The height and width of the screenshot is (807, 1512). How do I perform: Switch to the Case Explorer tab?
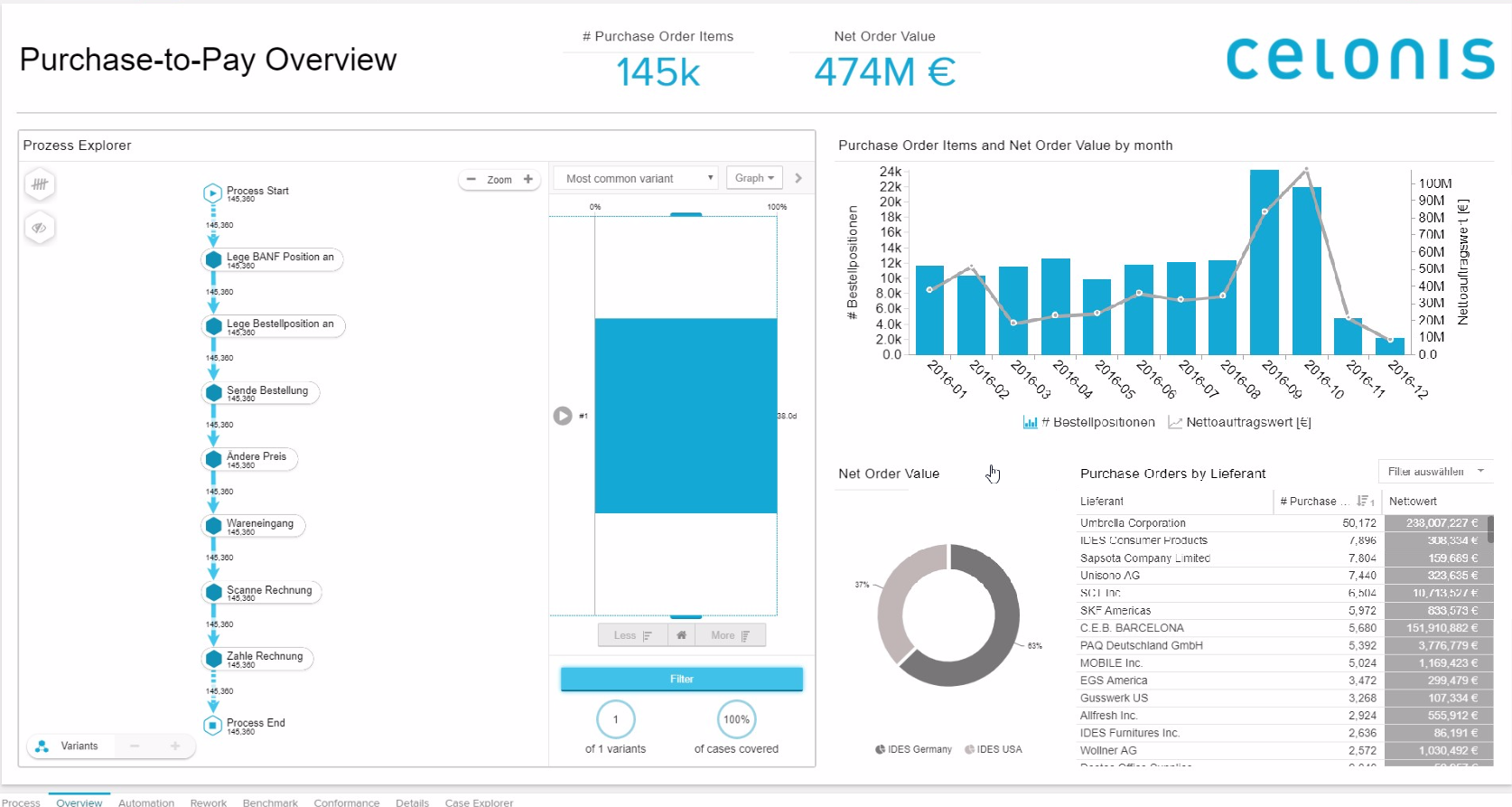click(479, 802)
